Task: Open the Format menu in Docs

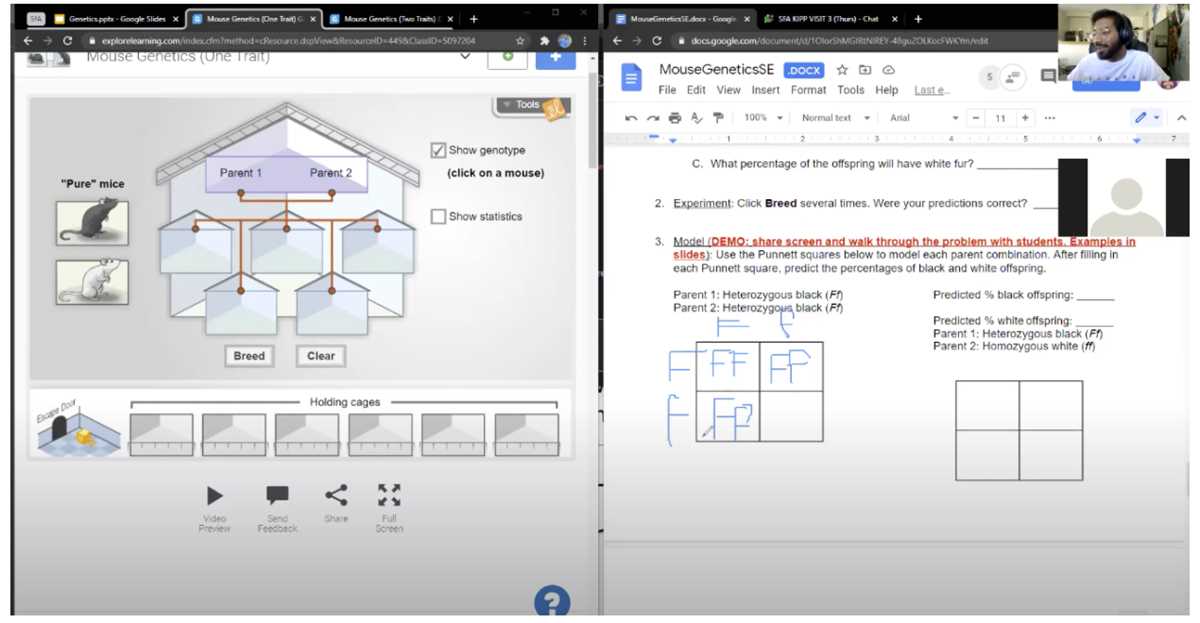Action: (808, 90)
